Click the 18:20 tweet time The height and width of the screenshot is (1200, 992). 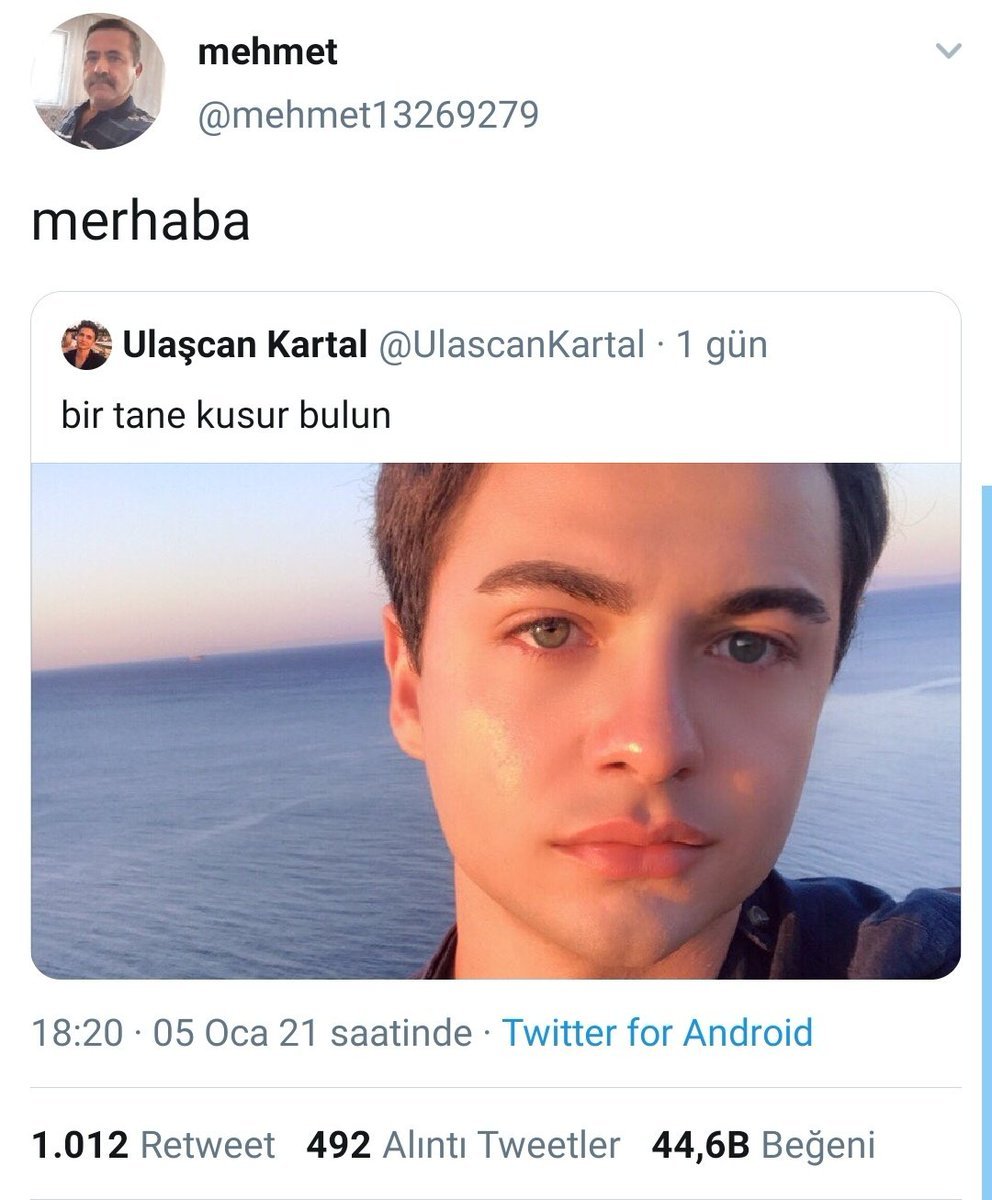click(x=78, y=1032)
